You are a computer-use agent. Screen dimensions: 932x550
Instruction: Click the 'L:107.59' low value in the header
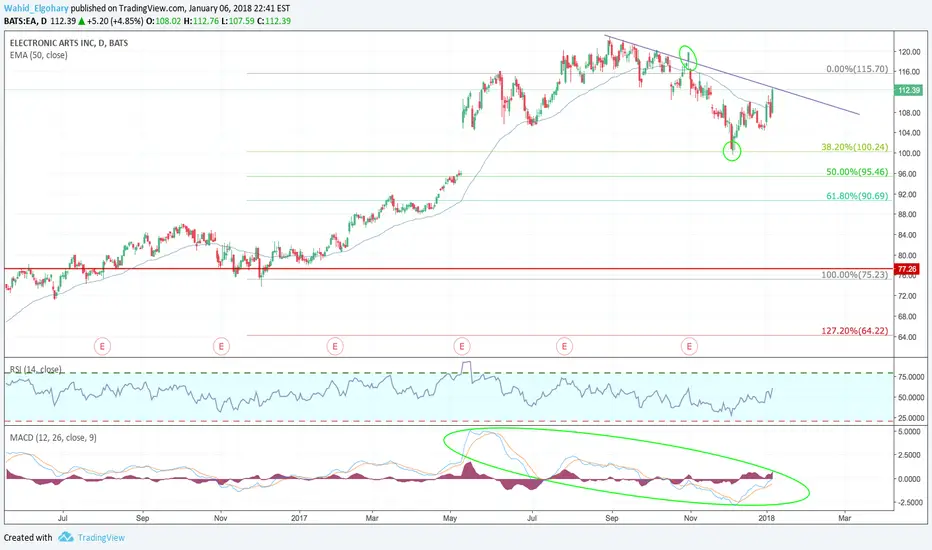point(238,21)
